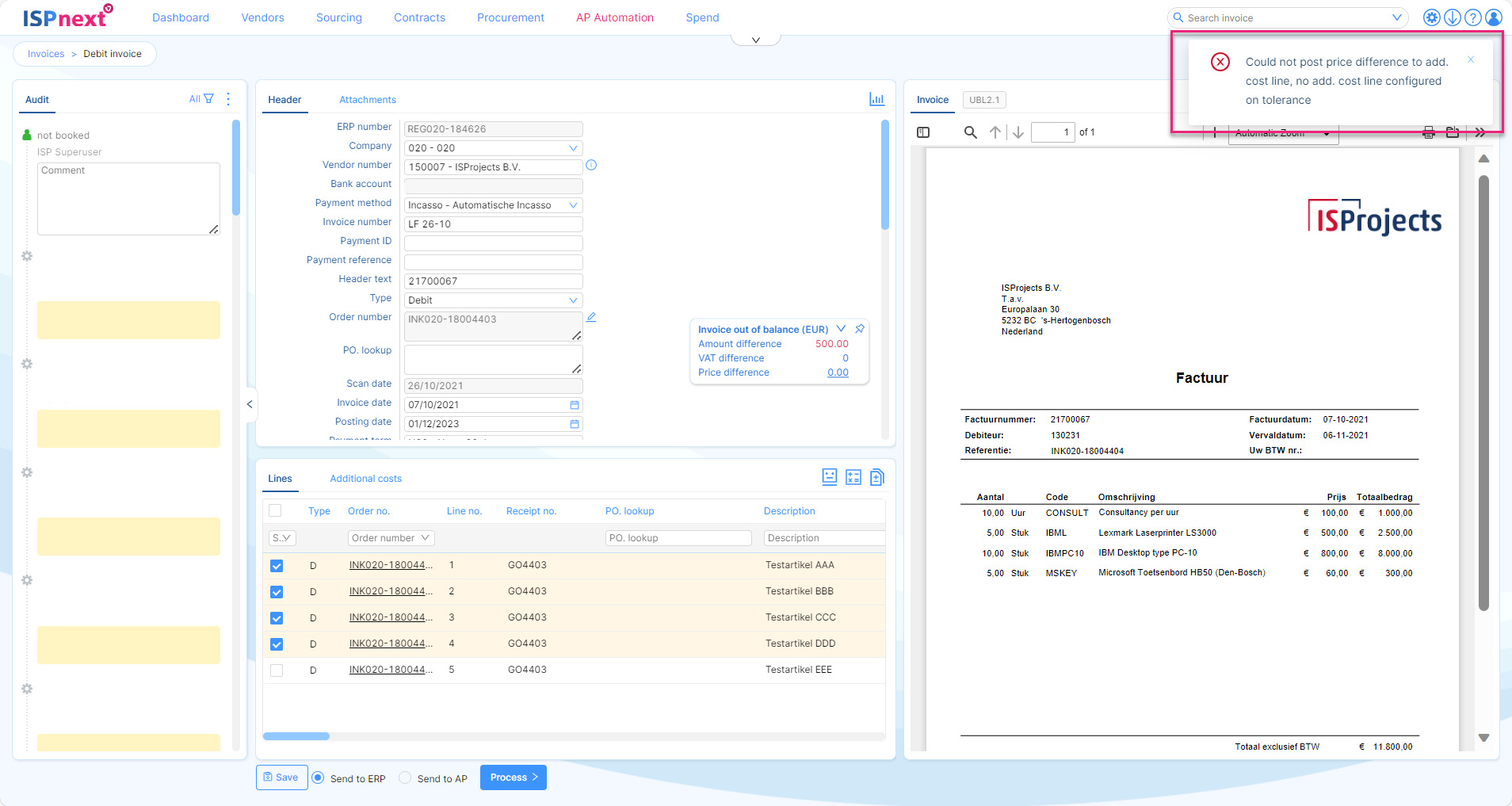Open the Company 020 - 020 dropdown

(493, 148)
